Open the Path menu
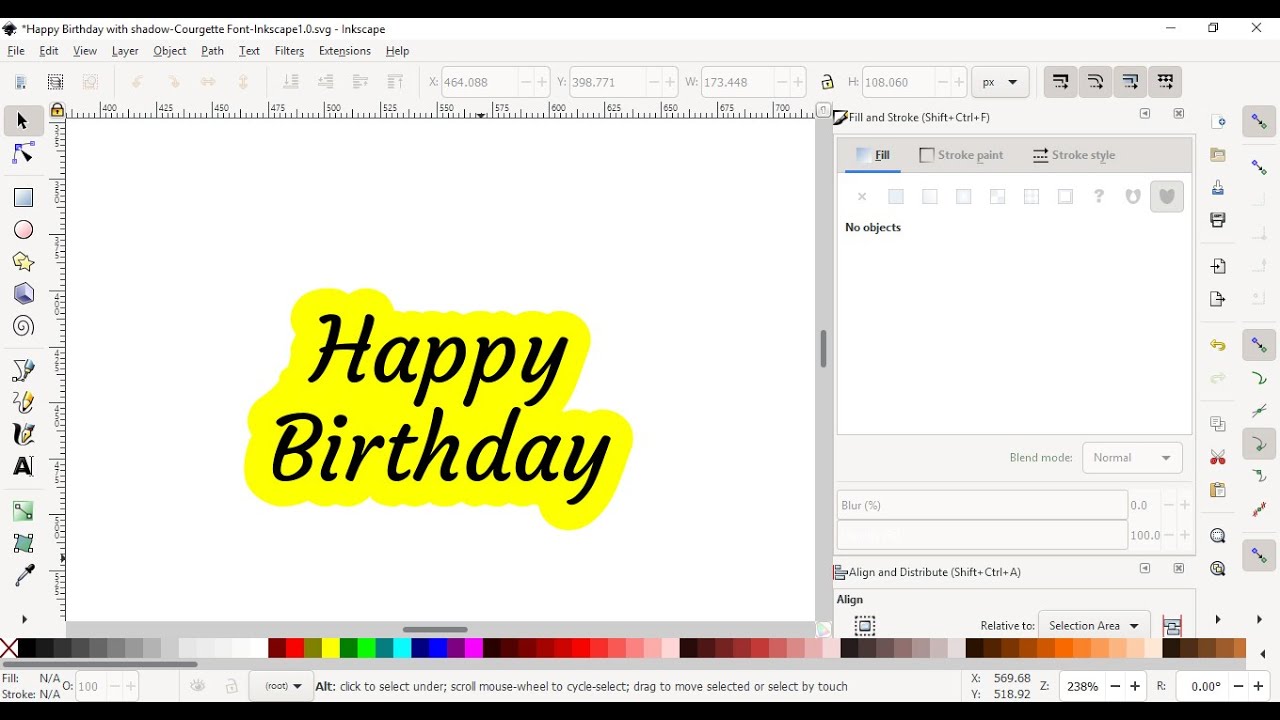The image size is (1280, 720). pyautogui.click(x=212, y=51)
